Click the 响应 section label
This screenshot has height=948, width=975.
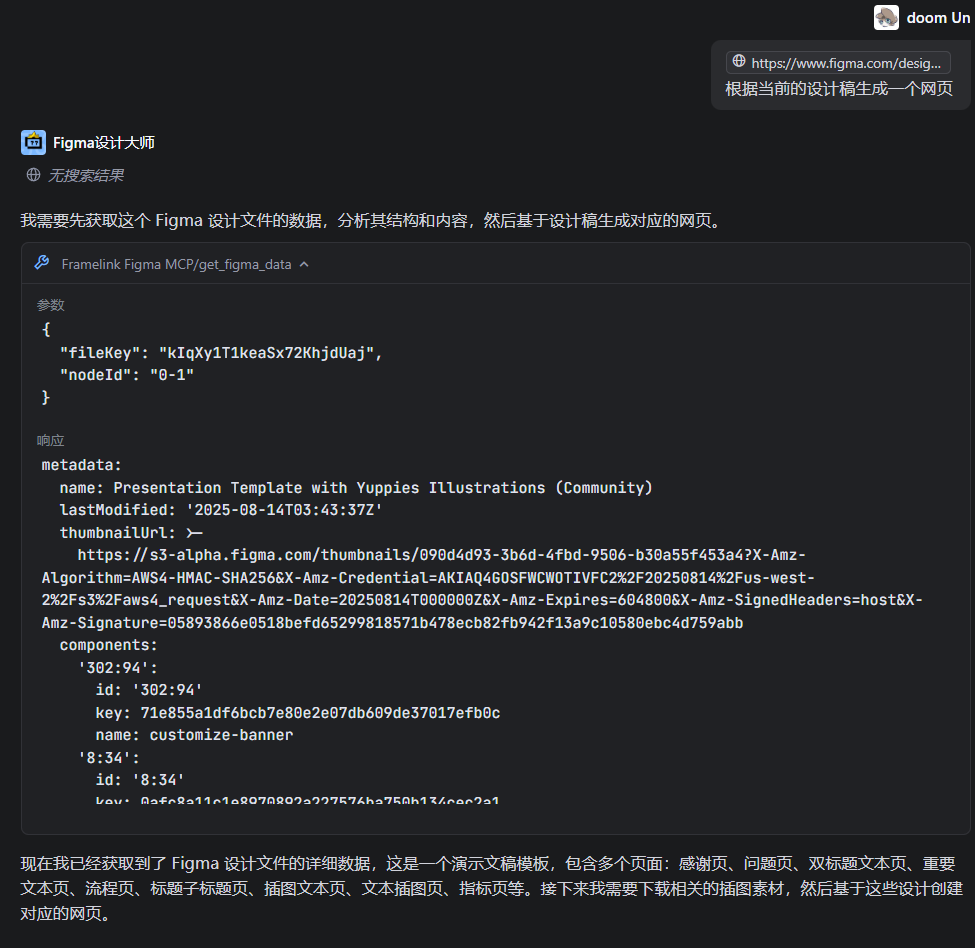coord(50,441)
